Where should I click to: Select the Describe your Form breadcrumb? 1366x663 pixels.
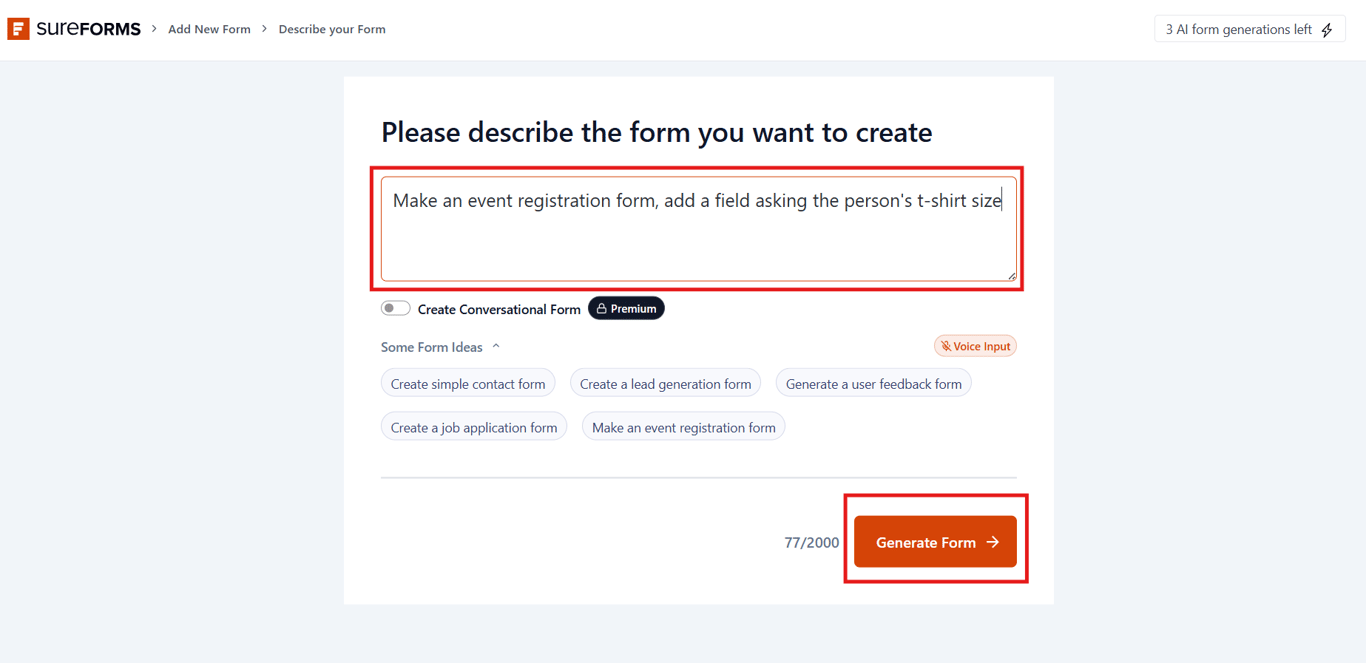(331, 29)
